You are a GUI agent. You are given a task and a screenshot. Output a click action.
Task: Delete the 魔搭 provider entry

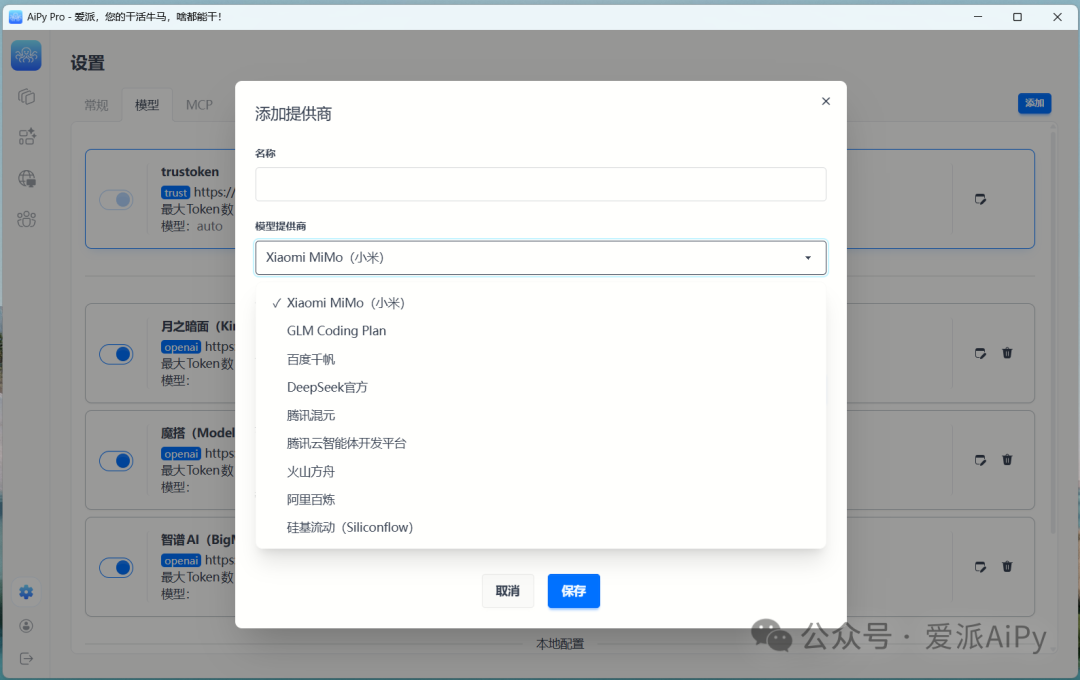(x=1007, y=460)
